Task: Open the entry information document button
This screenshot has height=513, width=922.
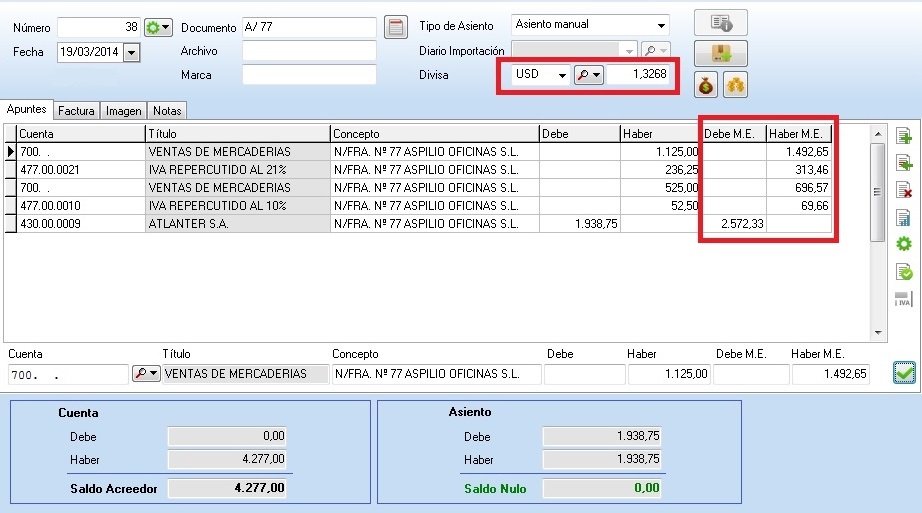Action: click(720, 22)
